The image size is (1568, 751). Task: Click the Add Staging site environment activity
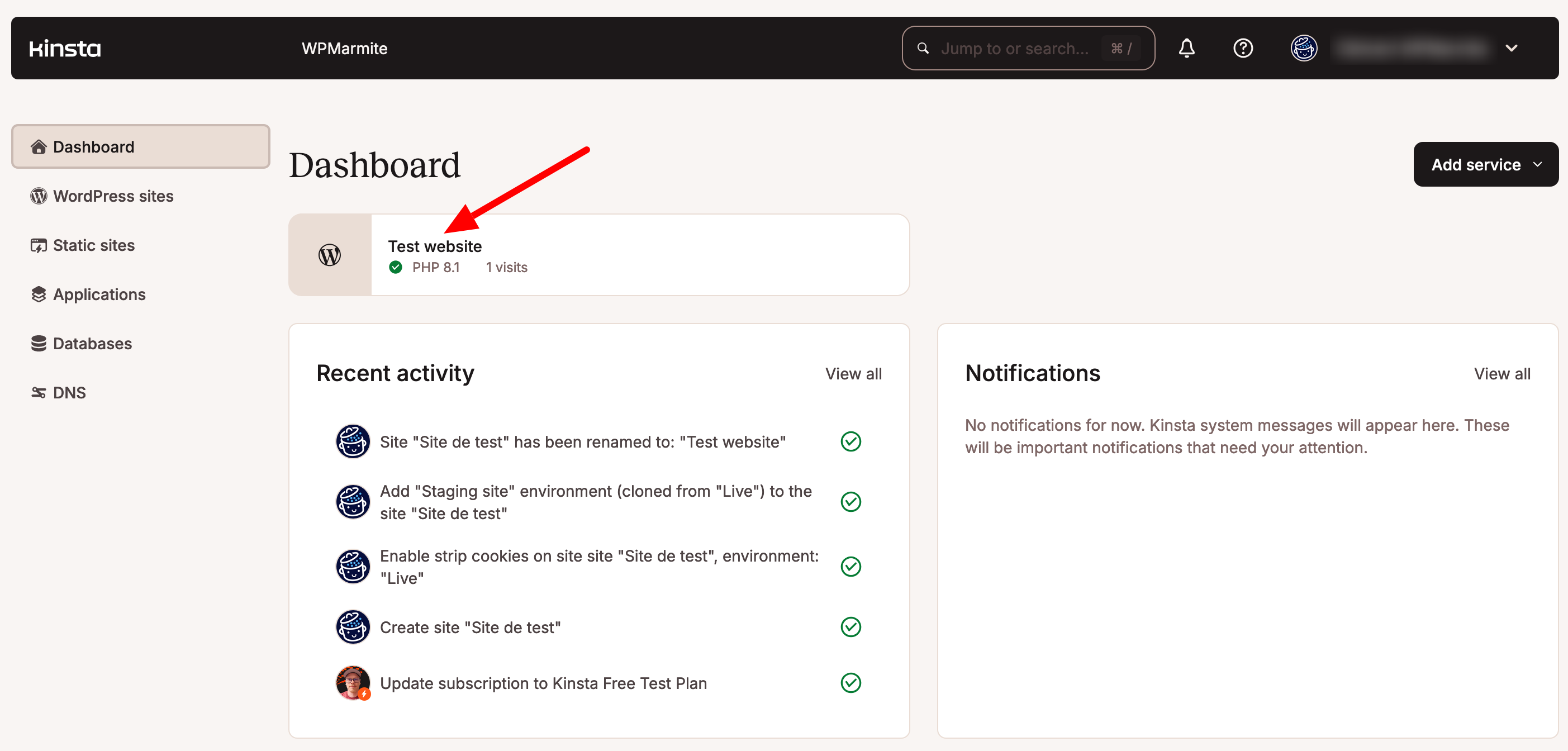coord(596,502)
